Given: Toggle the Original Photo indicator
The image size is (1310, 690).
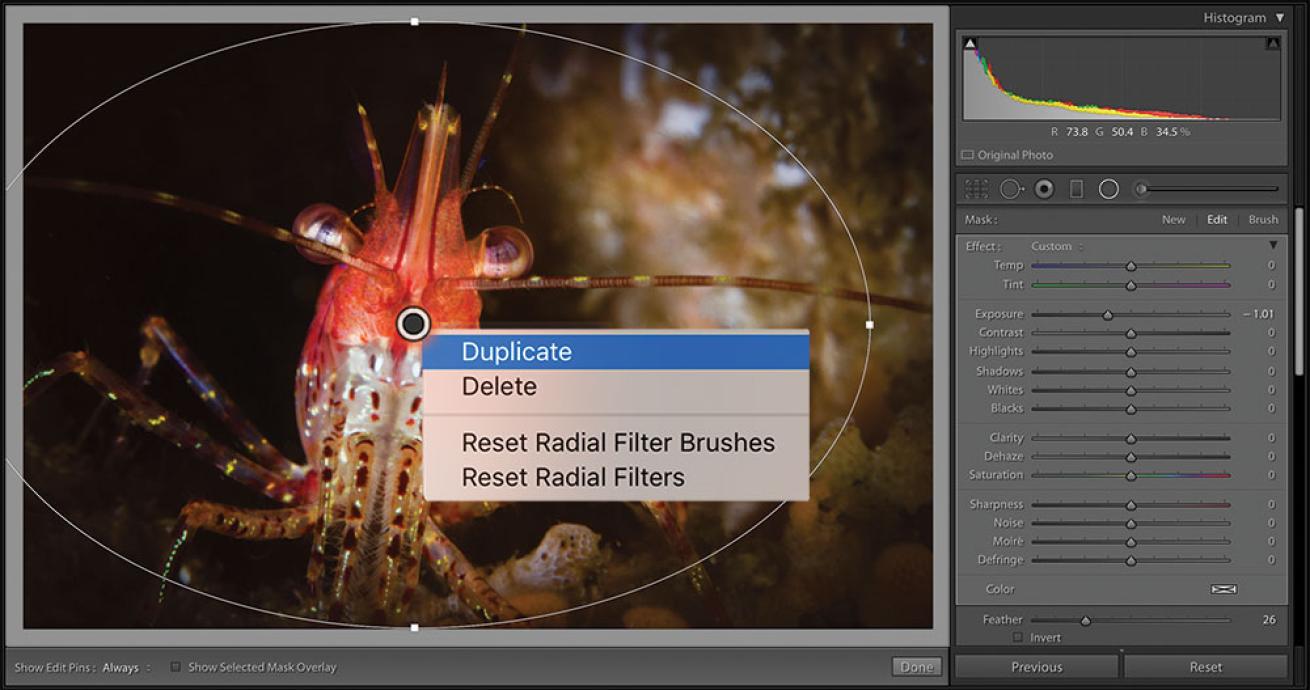Looking at the screenshot, I should point(967,155).
